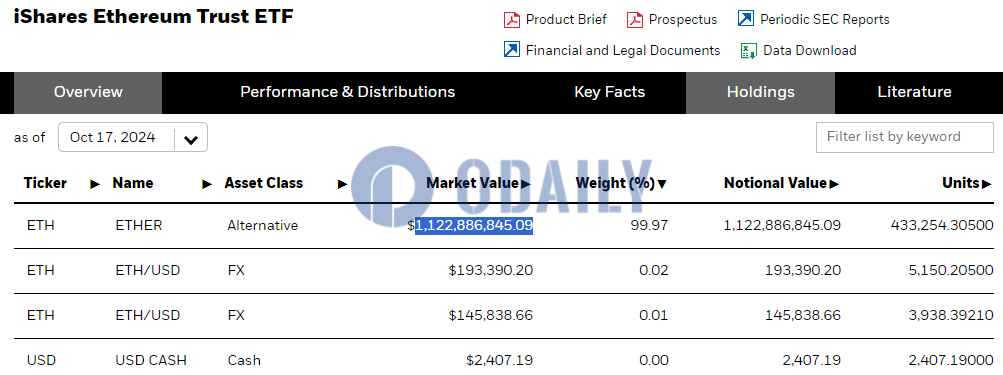The image size is (1003, 375).
Task: Toggle Weight (%) descending sort arrow
Action: coord(662,184)
